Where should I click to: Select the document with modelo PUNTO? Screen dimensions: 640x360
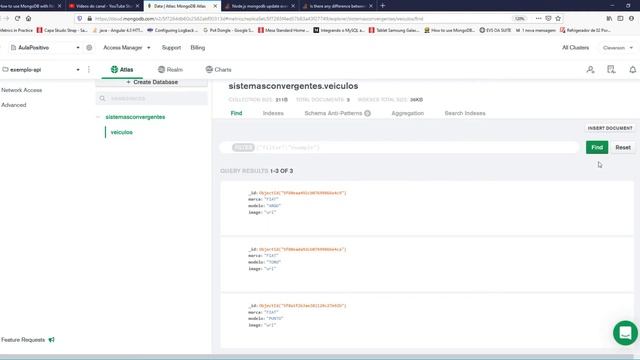pyautogui.click(x=427, y=320)
